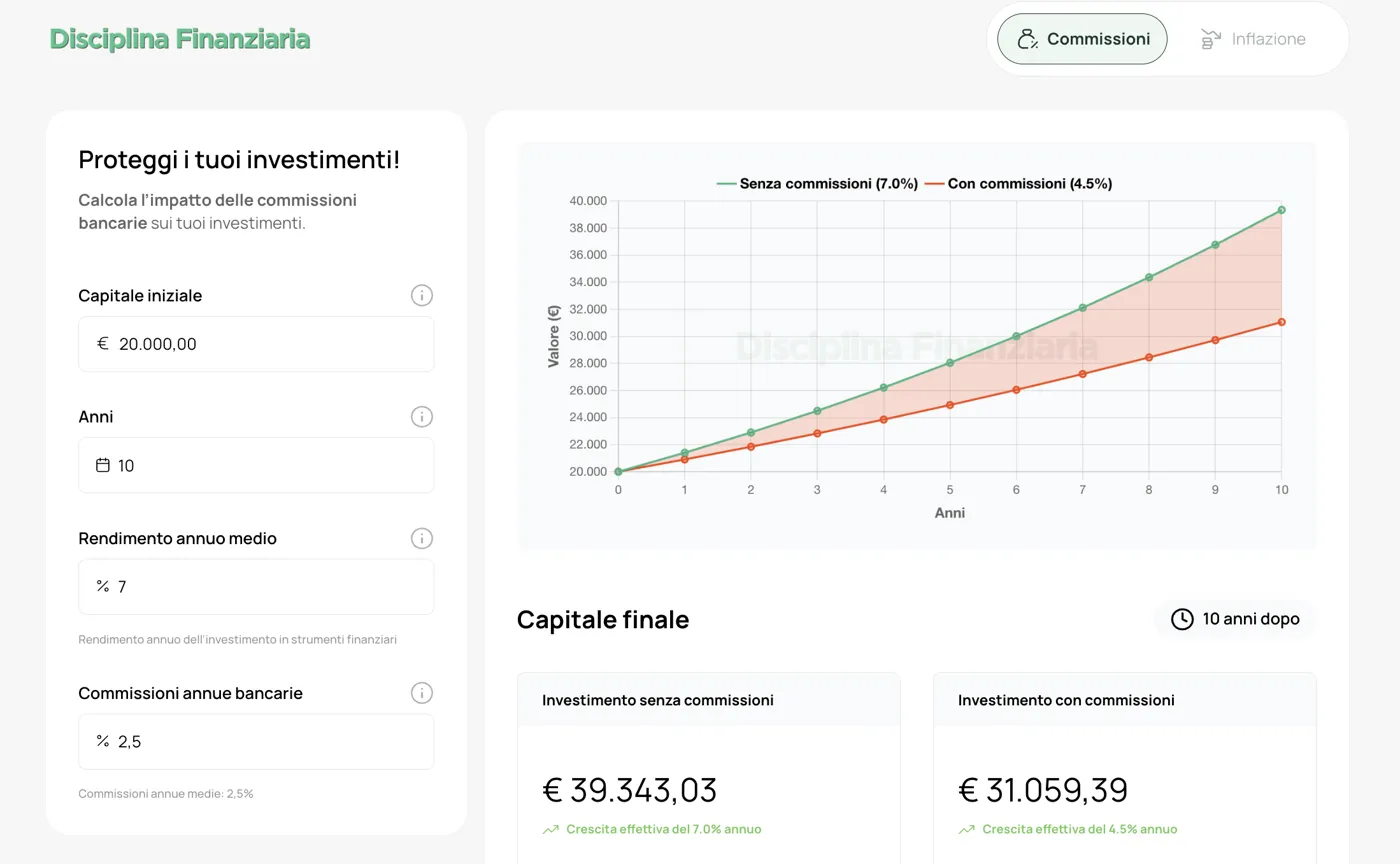1400x864 pixels.
Task: Click growth arrow icon under € 39.343,03
Action: 550,829
